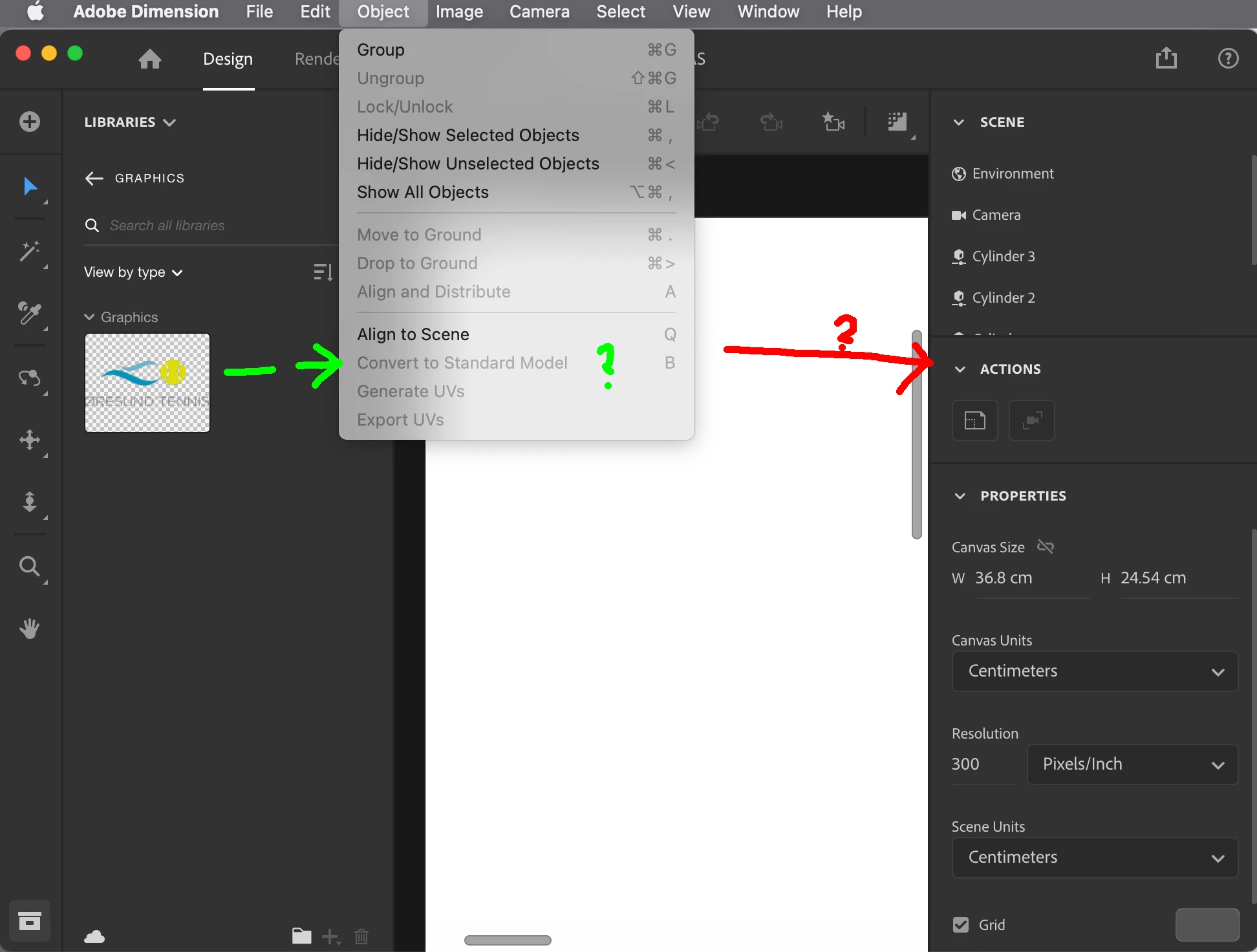The height and width of the screenshot is (952, 1257).
Task: Toggle the render preview icon
Action: (x=897, y=122)
